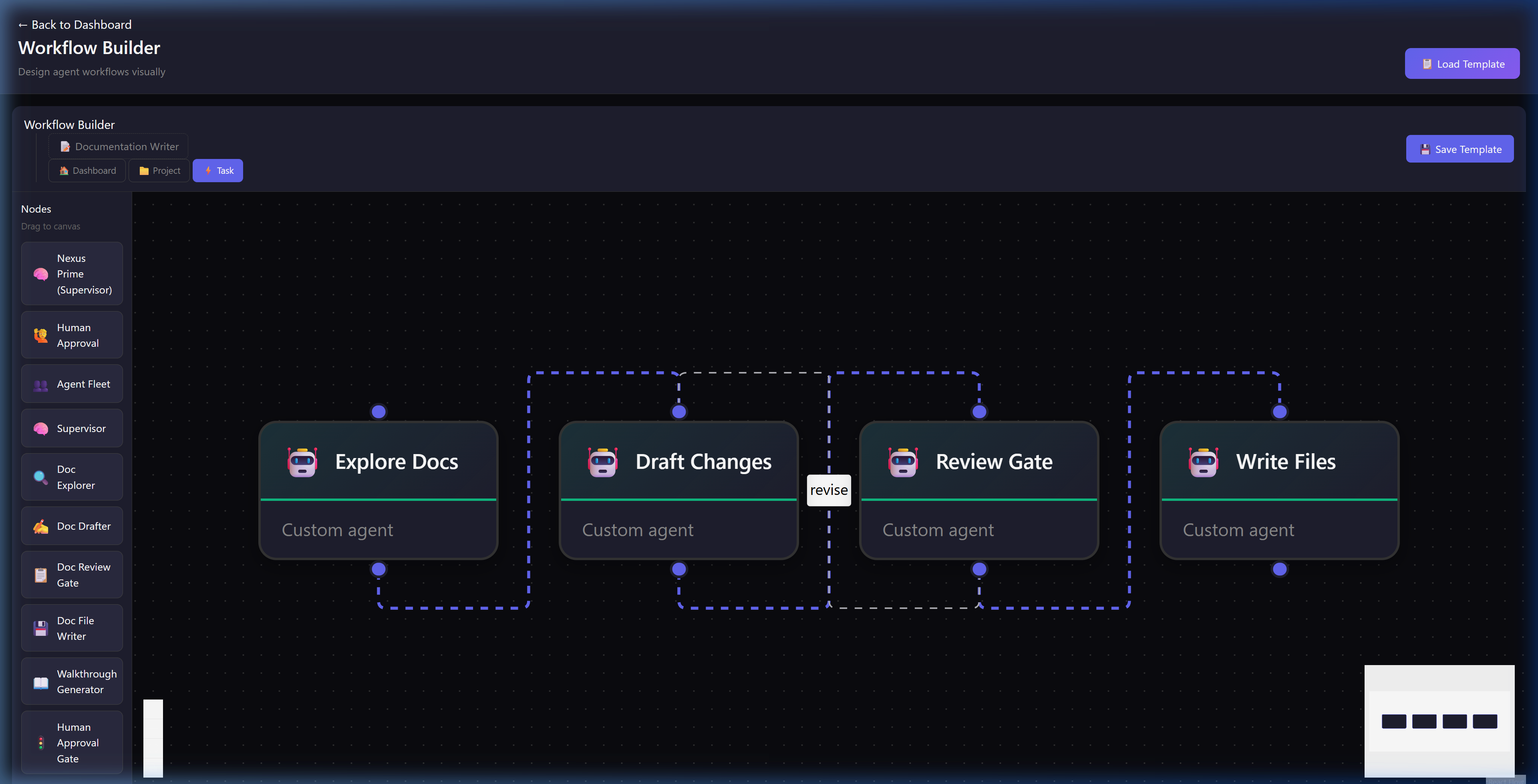
Task: Switch to the Project tab
Action: [159, 170]
